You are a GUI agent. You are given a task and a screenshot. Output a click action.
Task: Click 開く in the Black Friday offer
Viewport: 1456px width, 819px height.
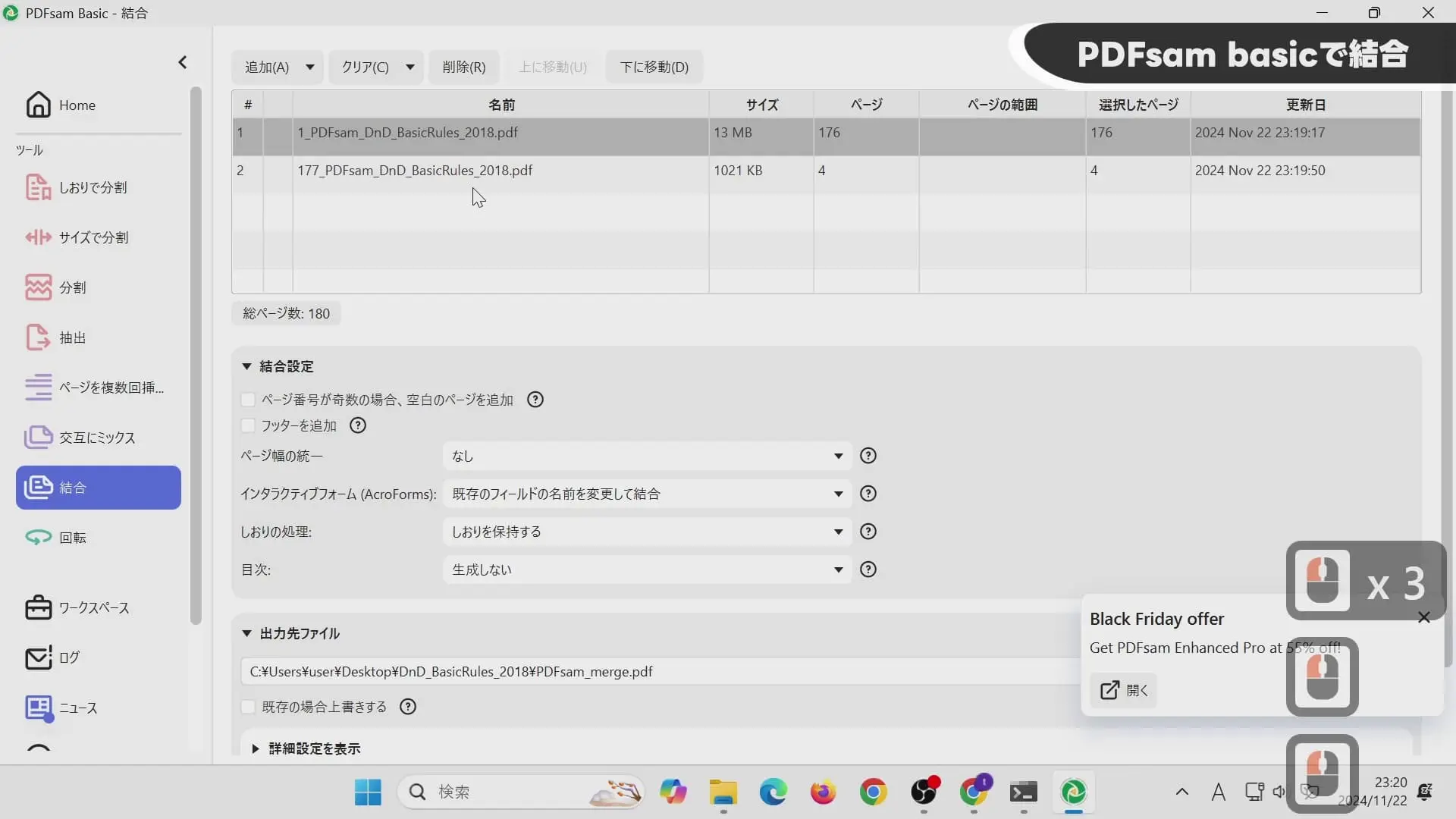[1123, 690]
